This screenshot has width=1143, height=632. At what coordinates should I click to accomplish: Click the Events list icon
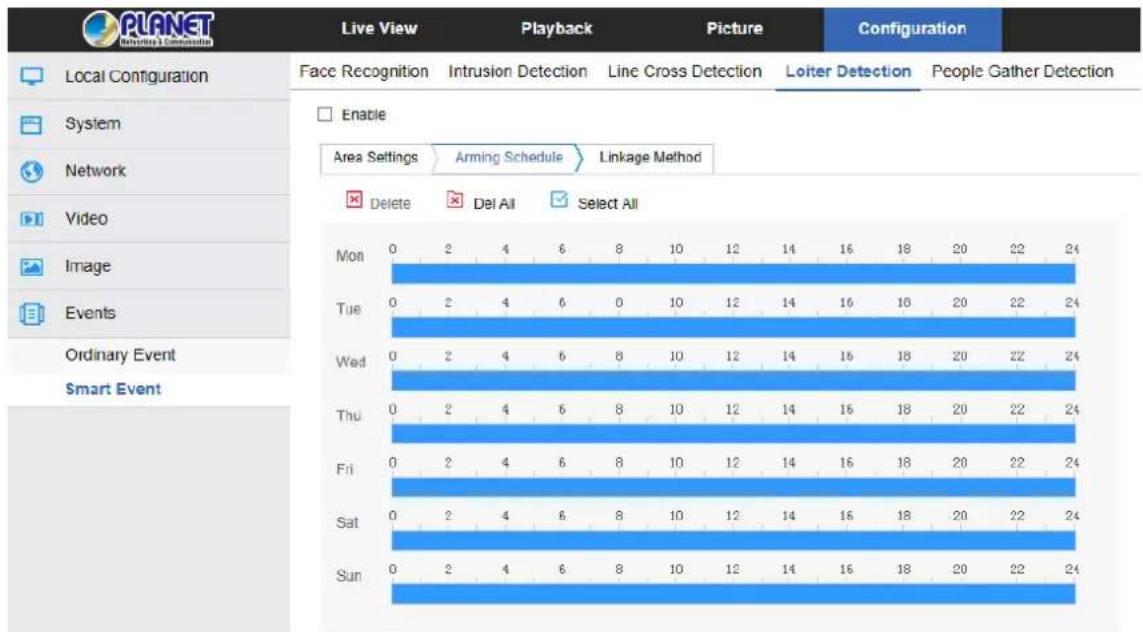tap(31, 313)
